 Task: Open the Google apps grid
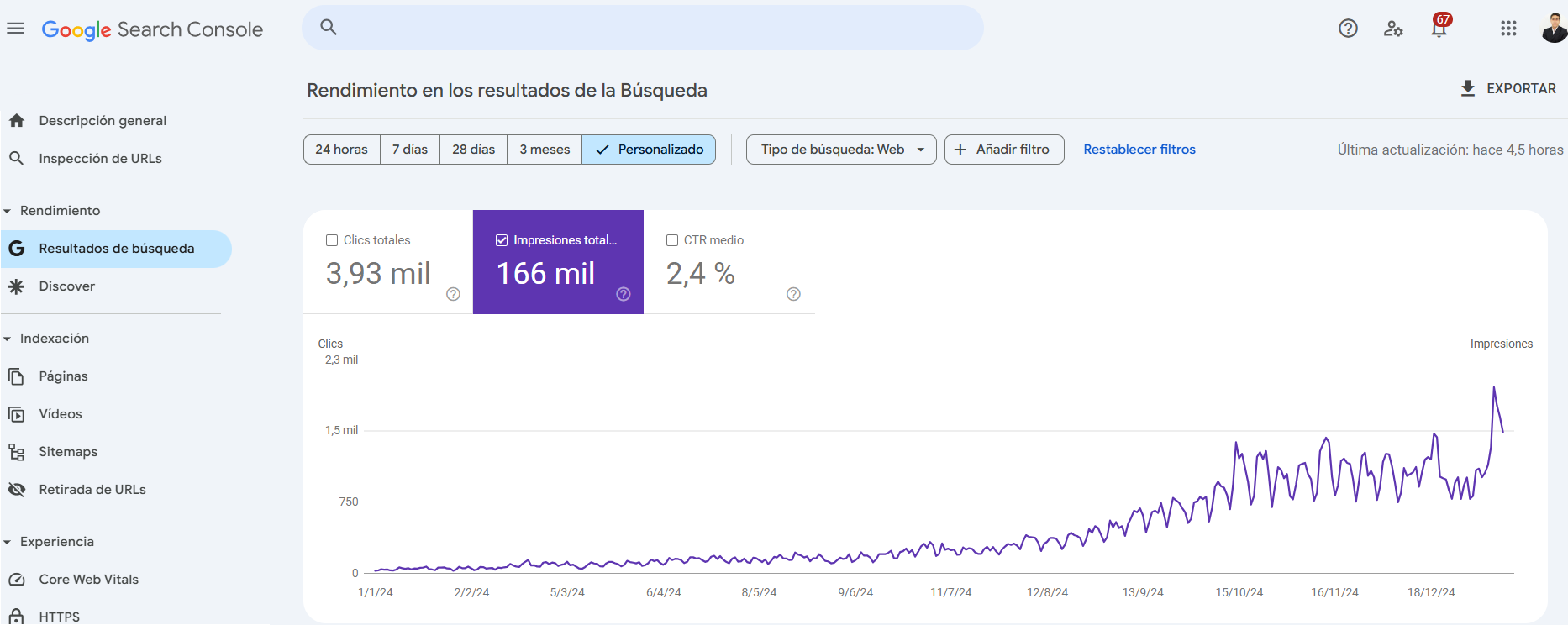pyautogui.click(x=1508, y=29)
